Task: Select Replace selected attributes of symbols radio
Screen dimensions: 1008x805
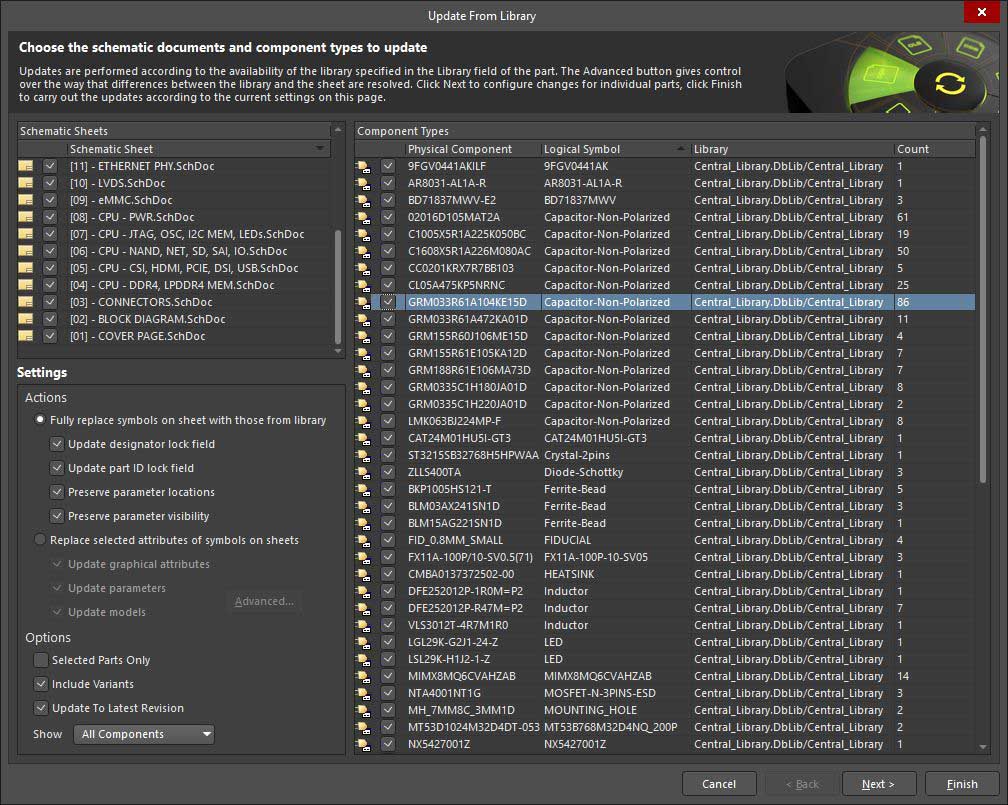Action: click(x=41, y=540)
